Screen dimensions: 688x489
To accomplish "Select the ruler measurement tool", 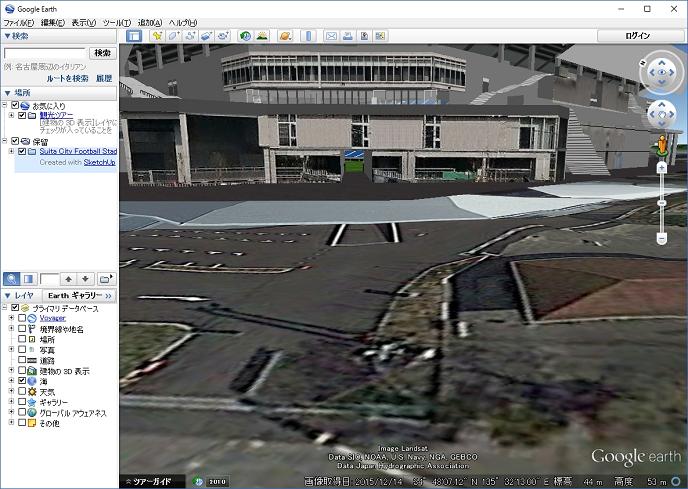I will (x=306, y=36).
